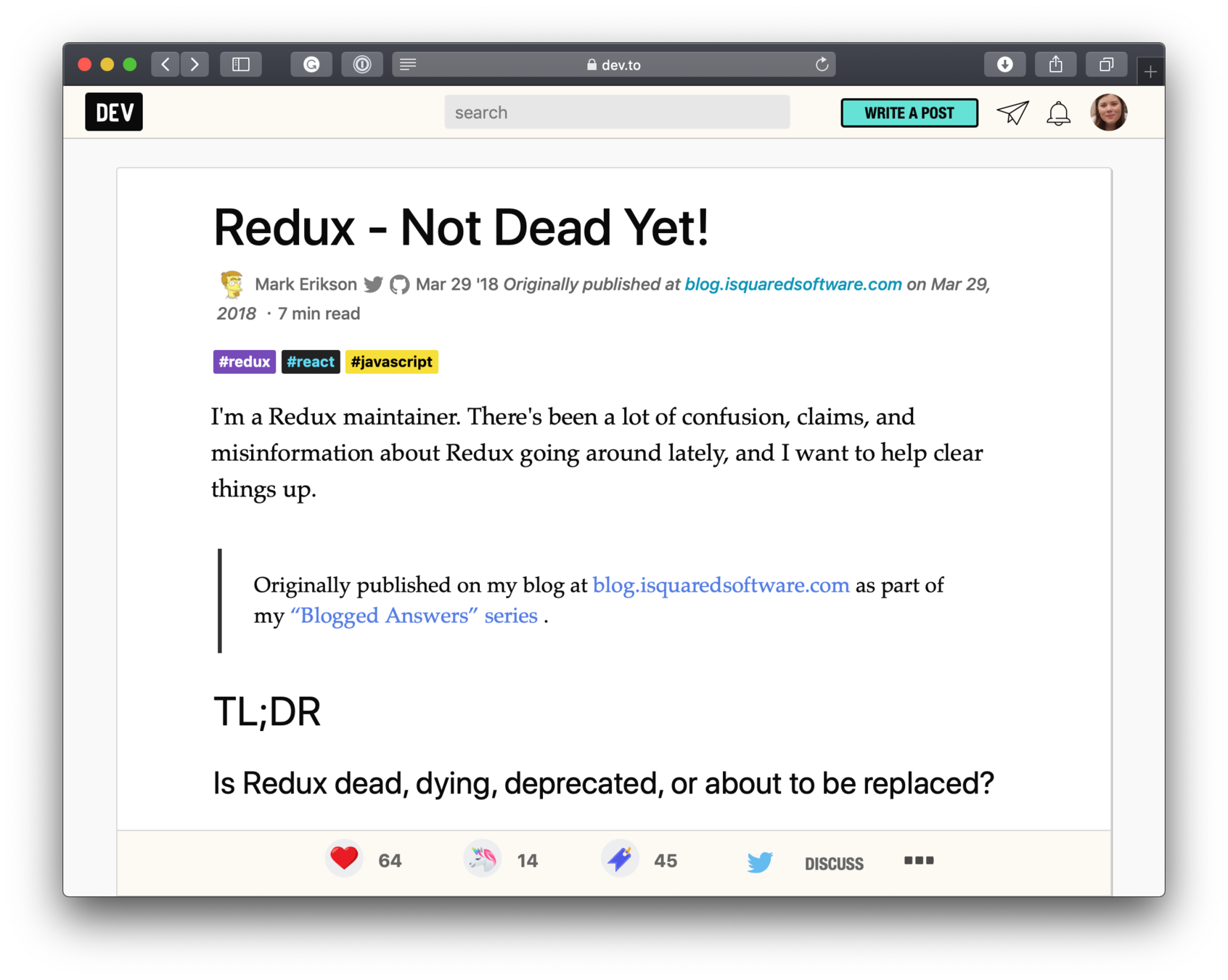Click the WRITE A POST button

click(909, 113)
